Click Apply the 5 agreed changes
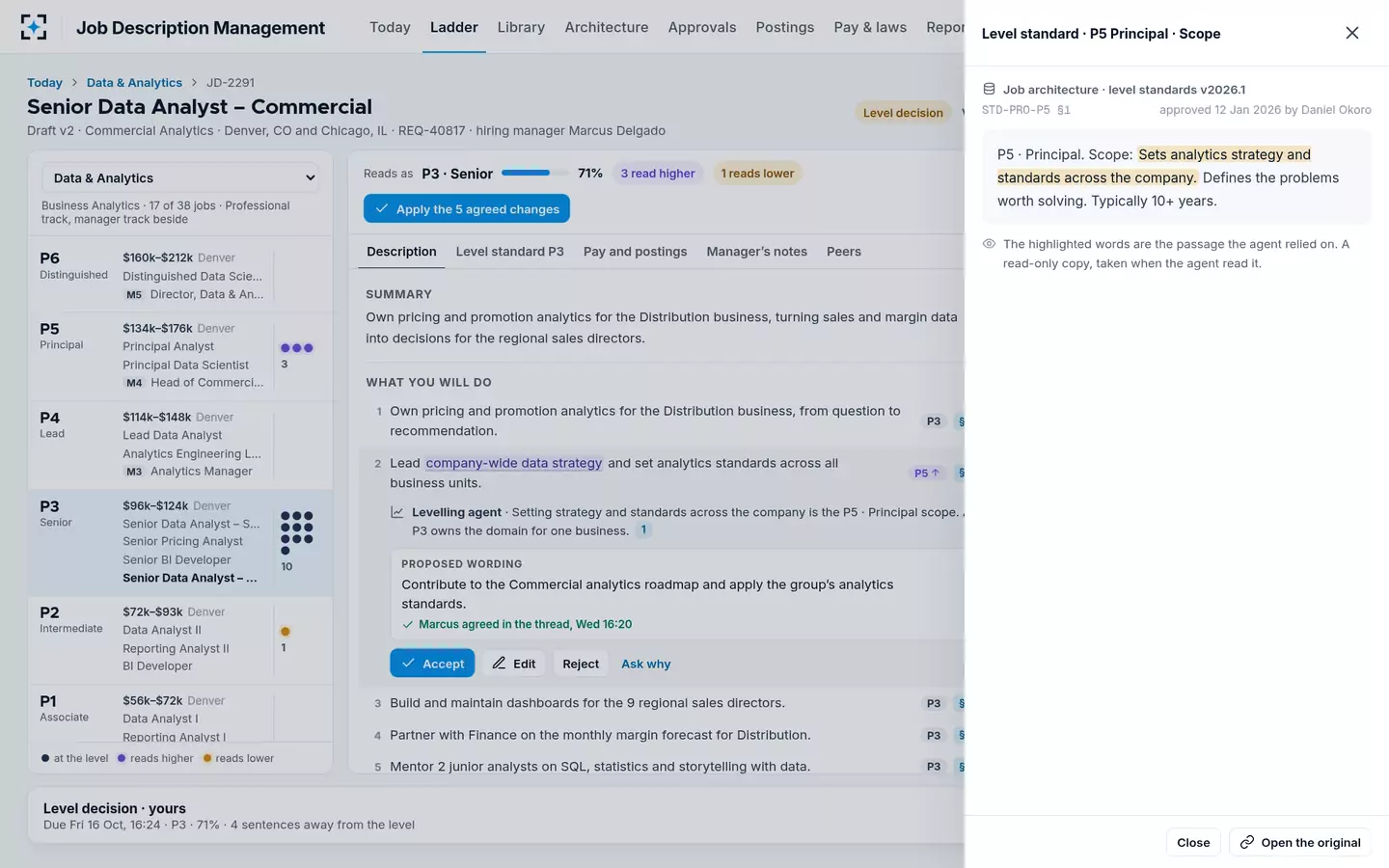The height and width of the screenshot is (868, 1389). (467, 208)
